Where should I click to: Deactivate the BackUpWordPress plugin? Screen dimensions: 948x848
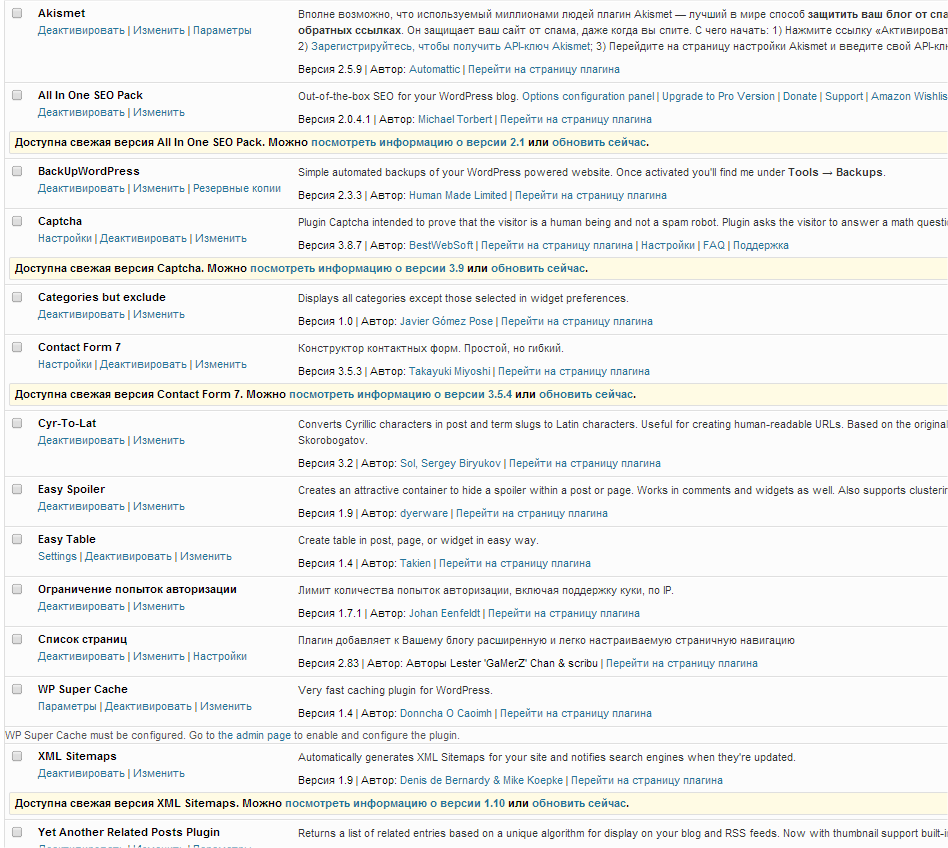coord(81,189)
